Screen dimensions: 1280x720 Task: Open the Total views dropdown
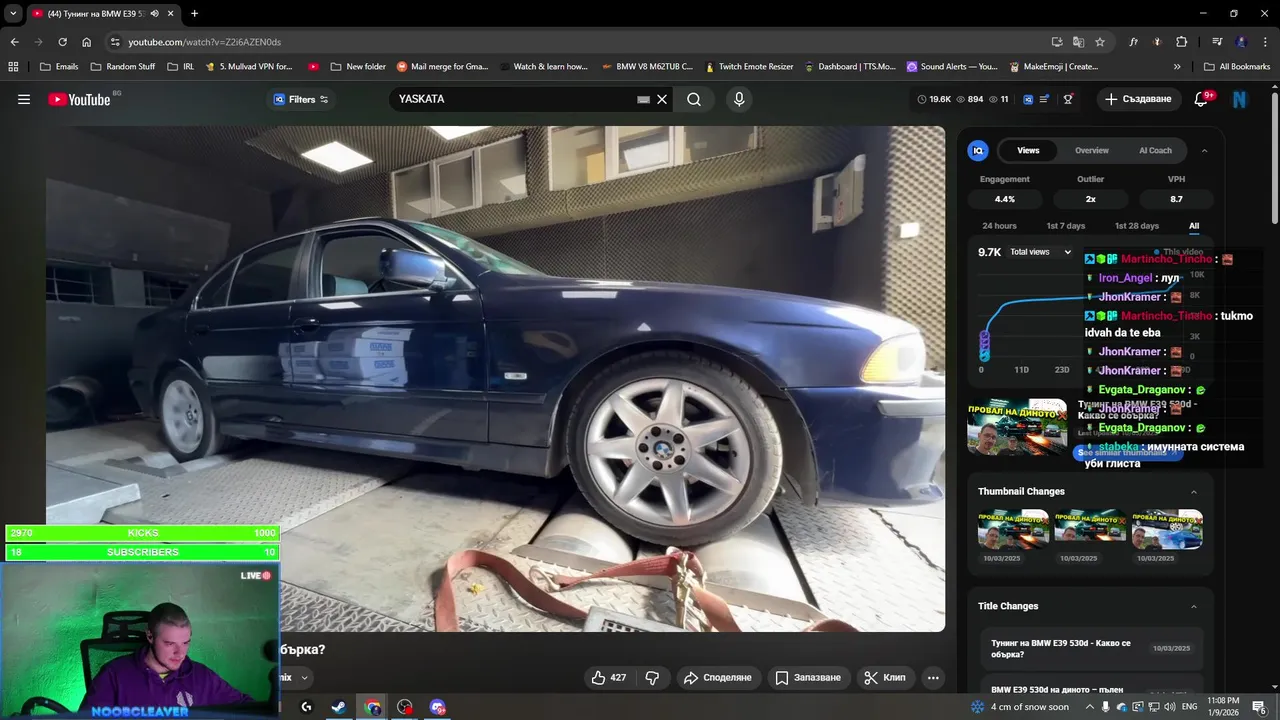(1040, 252)
